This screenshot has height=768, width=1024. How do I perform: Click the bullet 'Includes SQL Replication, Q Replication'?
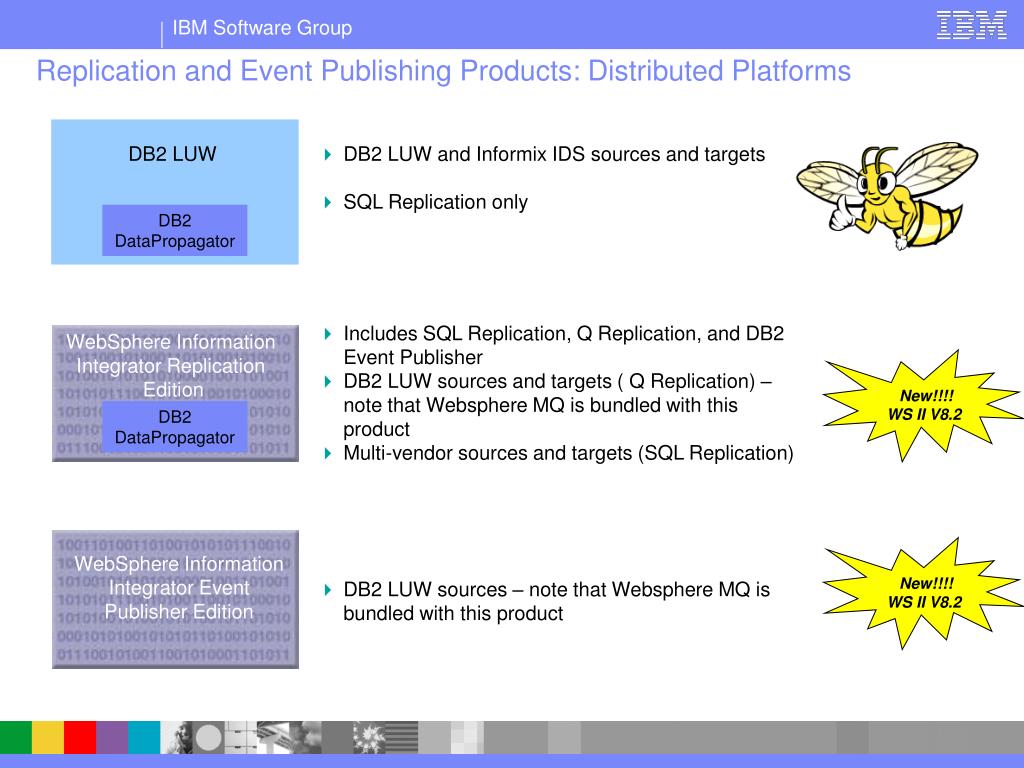pyautogui.click(x=563, y=345)
